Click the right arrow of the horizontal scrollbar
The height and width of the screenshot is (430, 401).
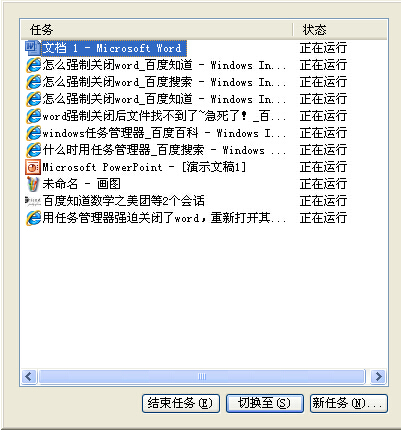(x=378, y=377)
